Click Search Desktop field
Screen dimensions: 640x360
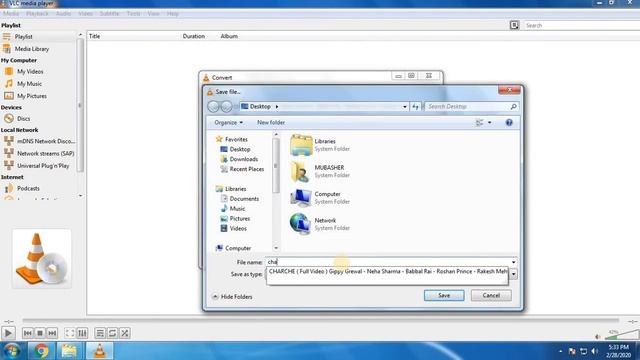[472, 107]
